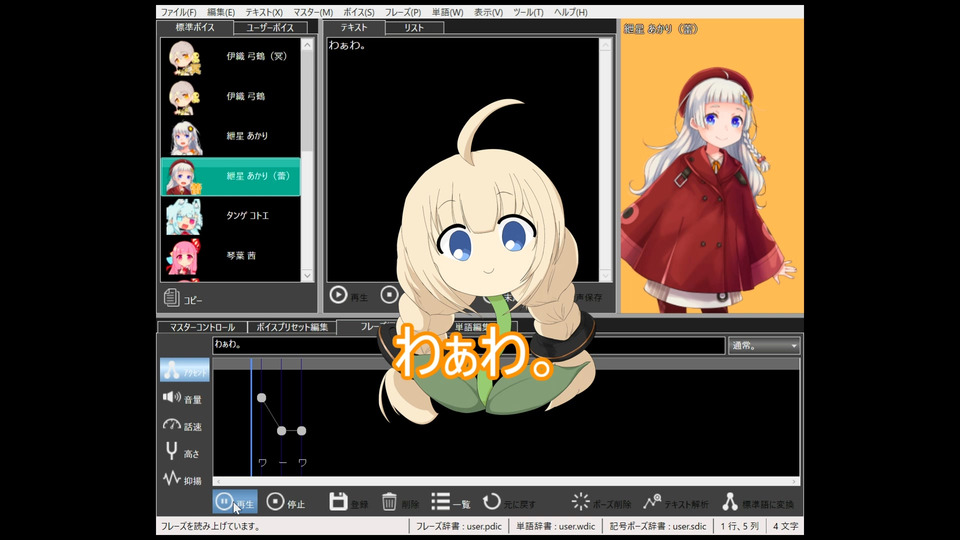This screenshot has height=540, width=960.
Task: Select the 紲星 あかり voice preset
Action: click(230, 136)
